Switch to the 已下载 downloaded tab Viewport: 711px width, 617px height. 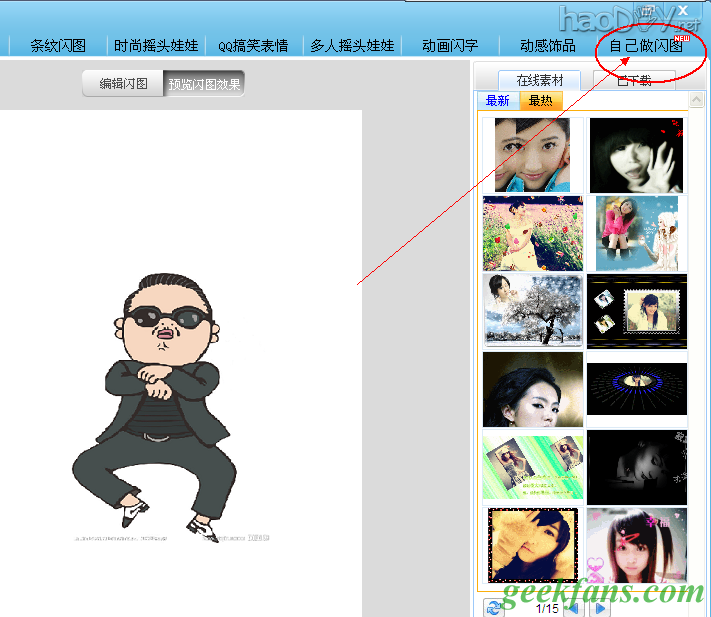coord(634,80)
